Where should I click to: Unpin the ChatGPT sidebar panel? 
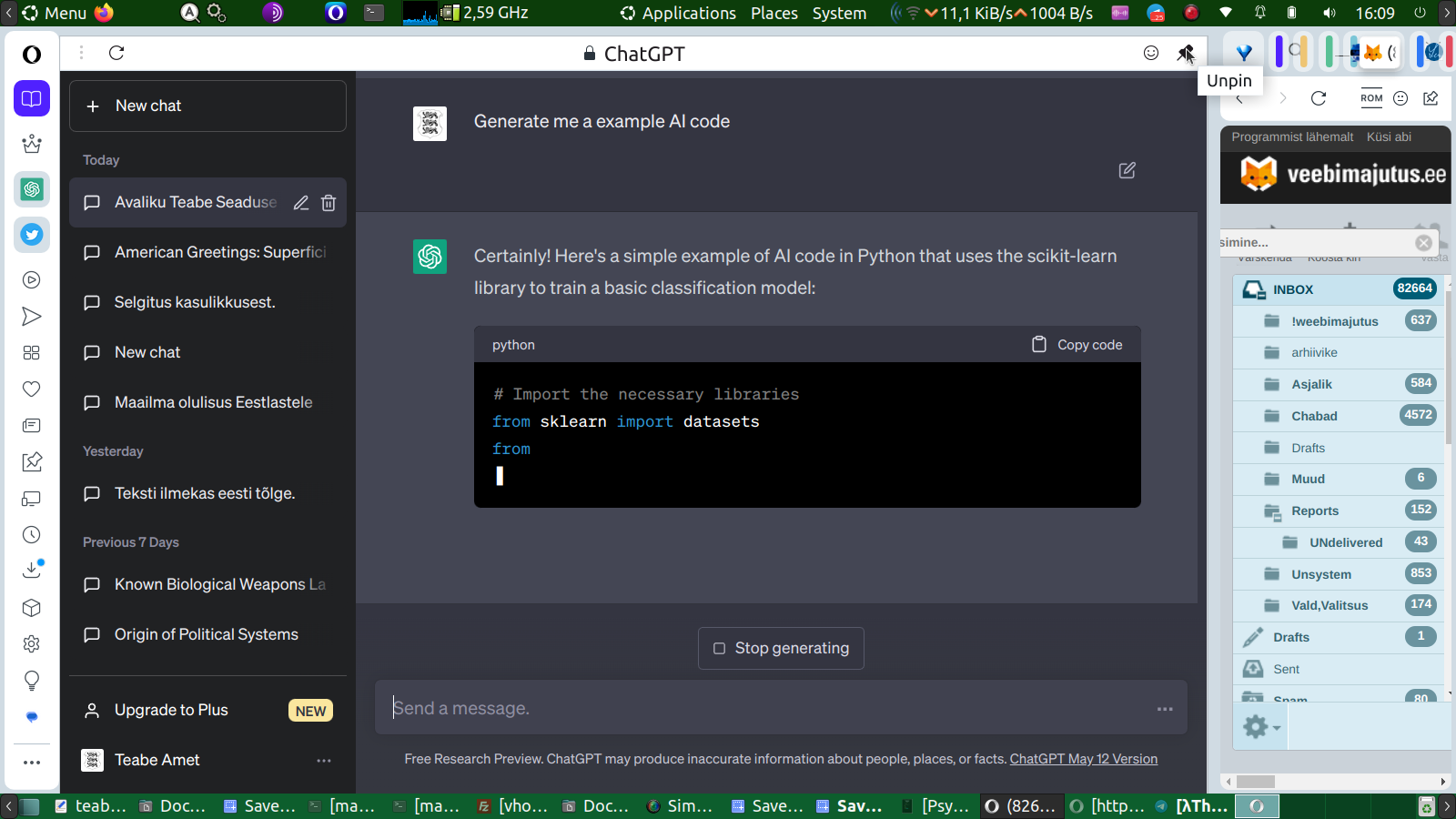1185,53
